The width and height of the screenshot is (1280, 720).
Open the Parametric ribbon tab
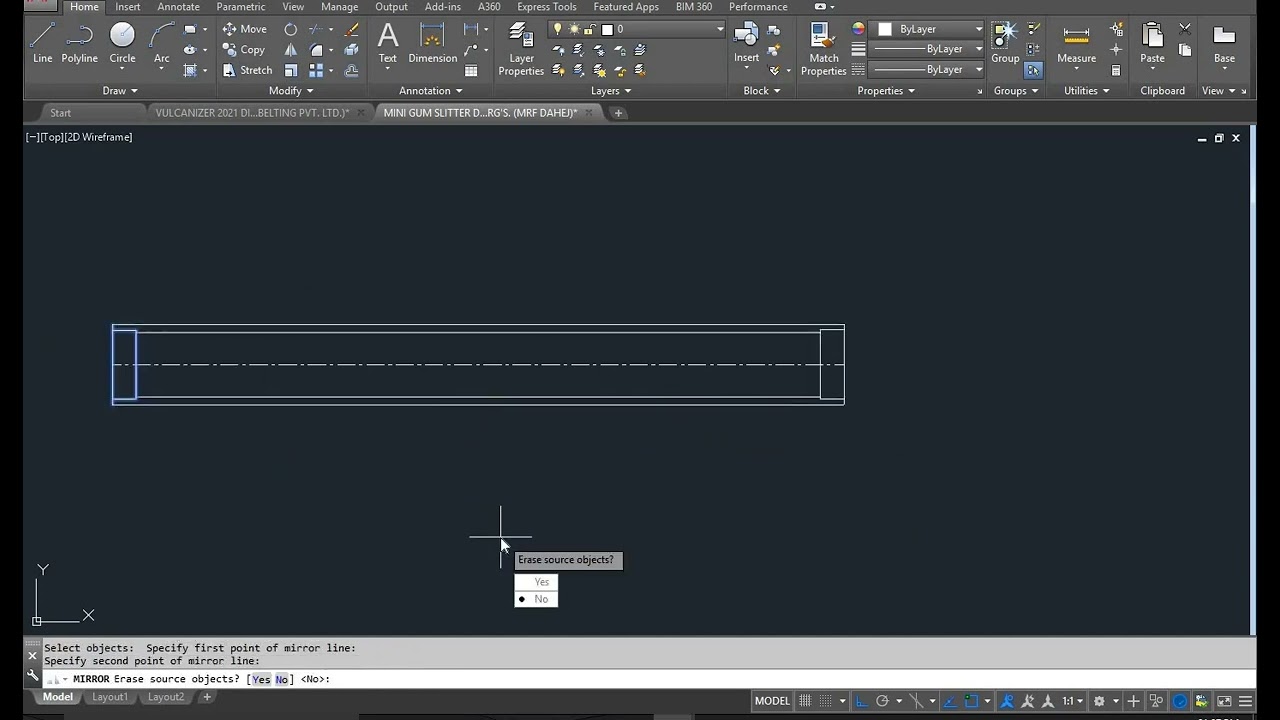[241, 7]
